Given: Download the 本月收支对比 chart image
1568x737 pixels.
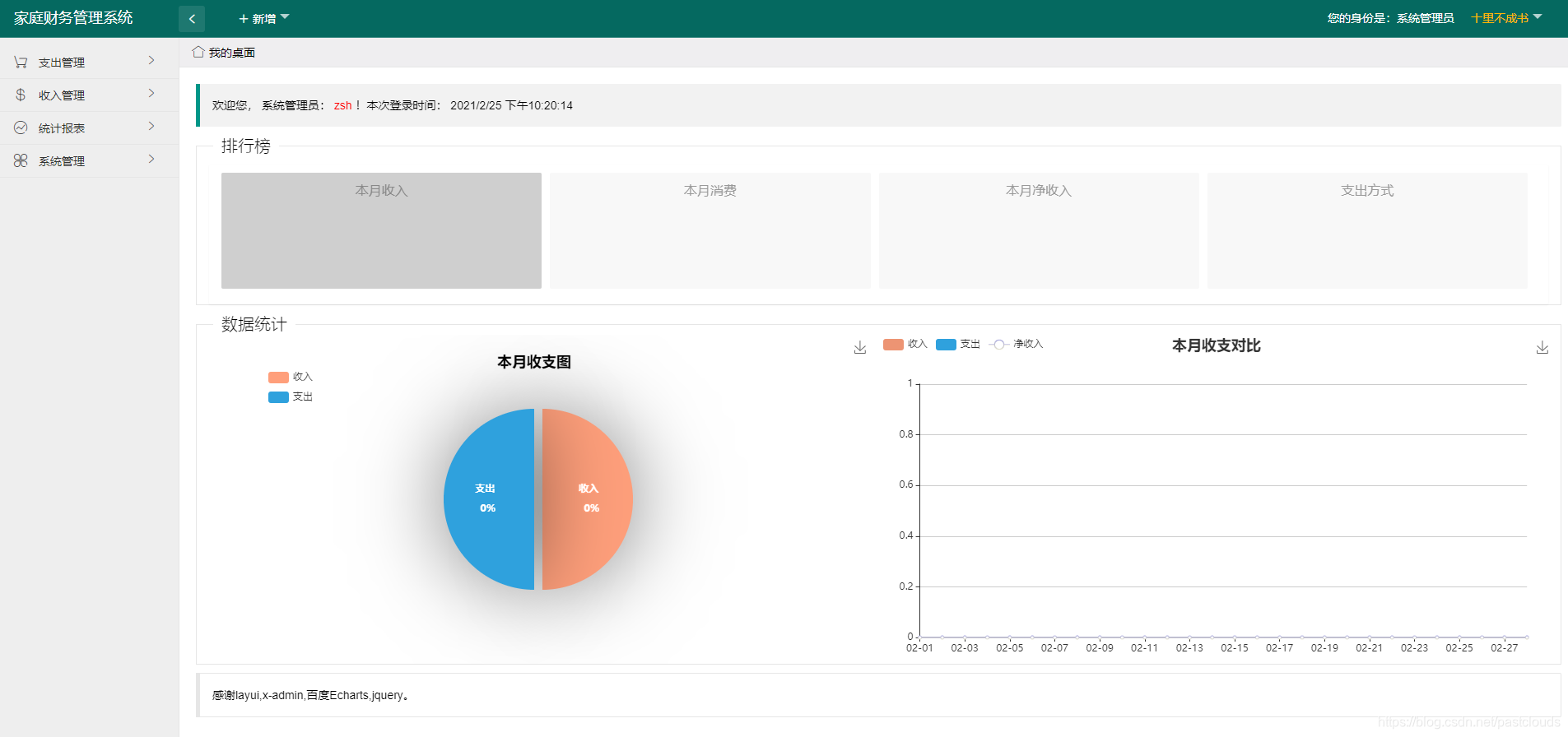Looking at the screenshot, I should (x=1542, y=347).
